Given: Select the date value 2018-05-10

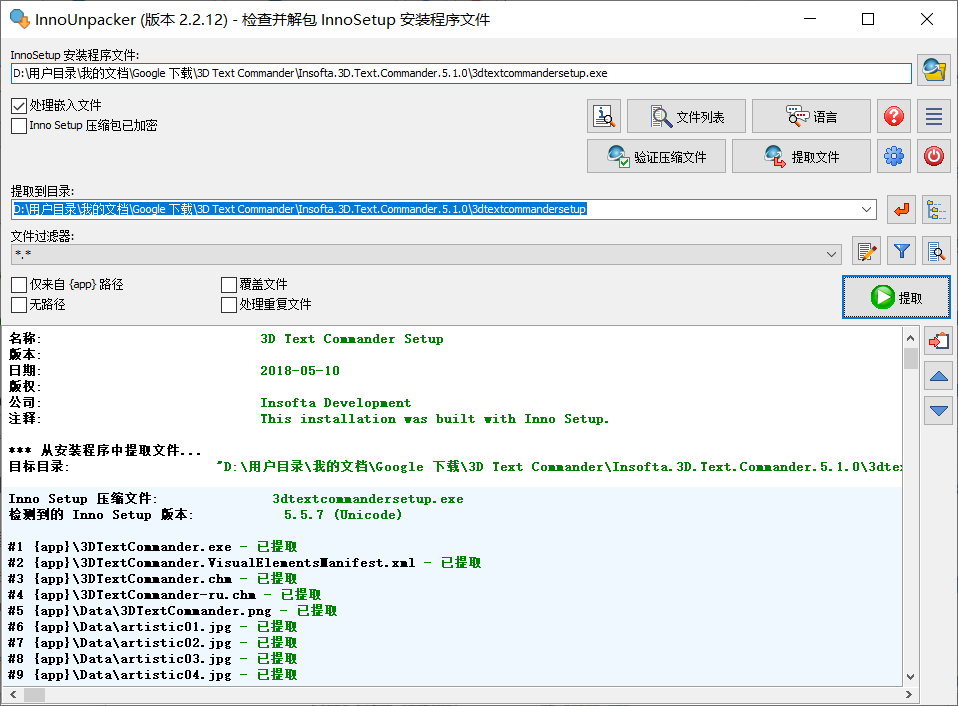Looking at the screenshot, I should (300, 371).
